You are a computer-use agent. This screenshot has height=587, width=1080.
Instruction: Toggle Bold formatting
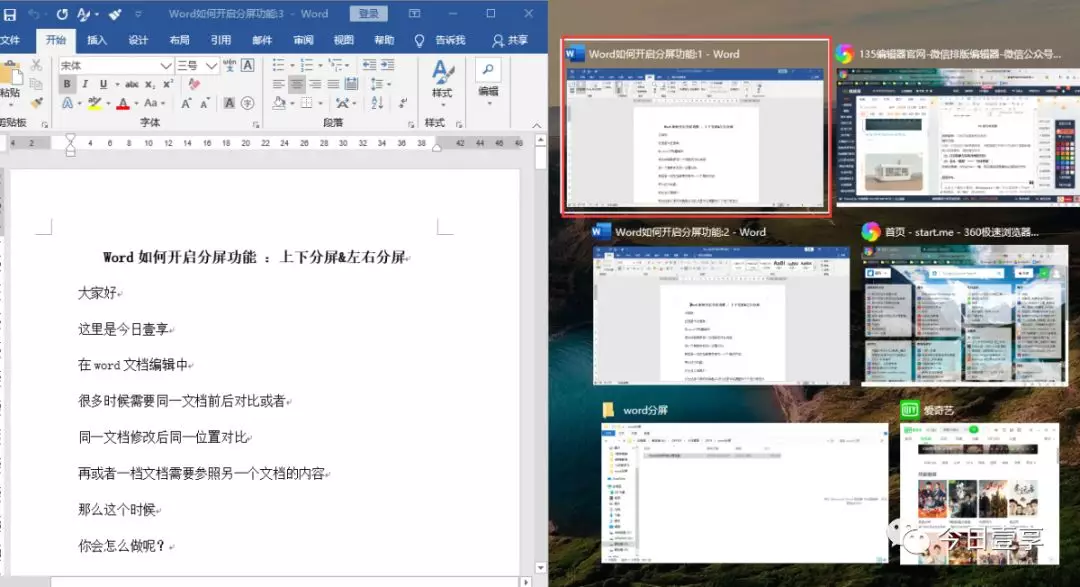point(67,84)
